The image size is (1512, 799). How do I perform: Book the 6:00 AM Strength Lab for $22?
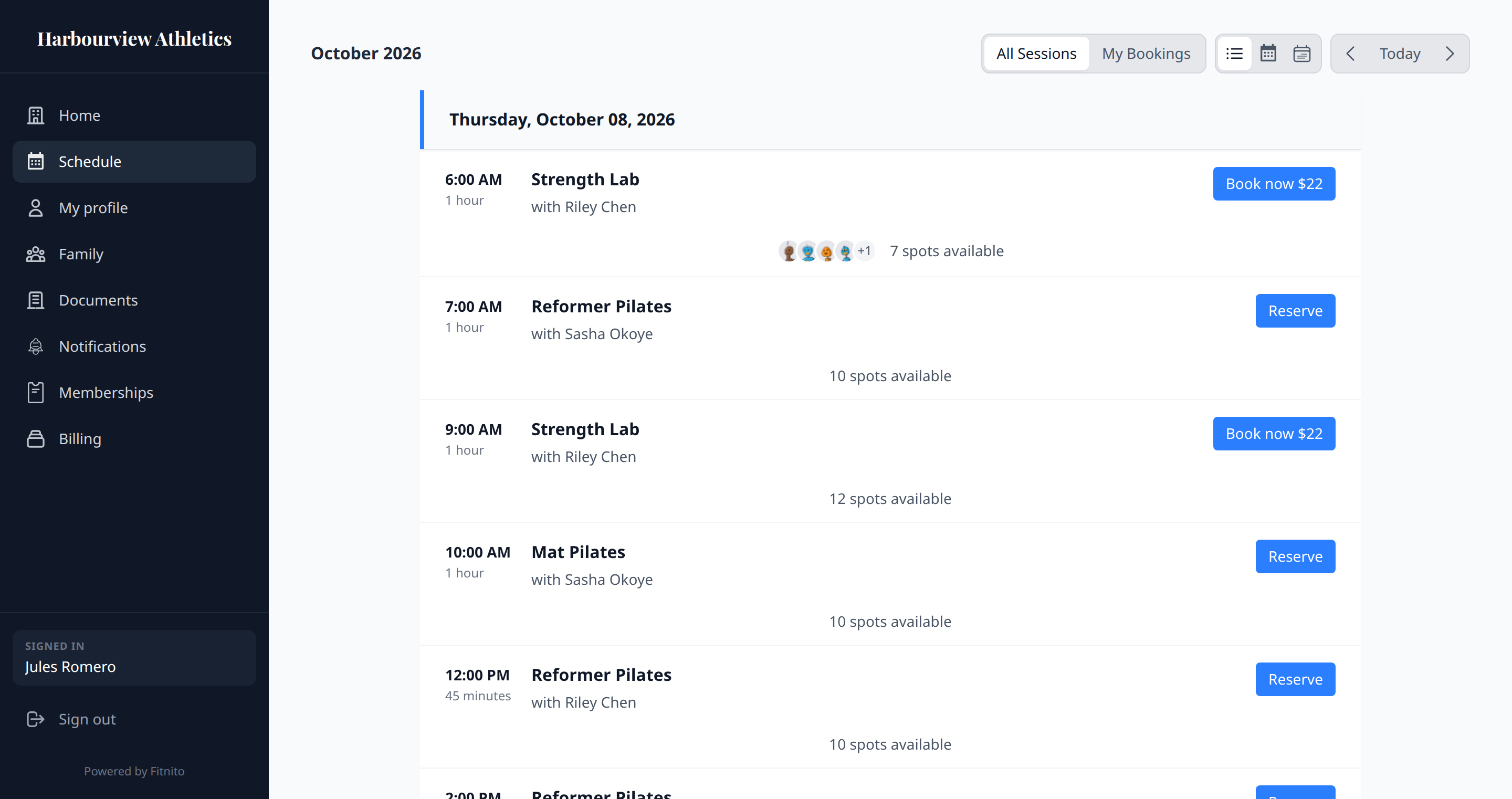click(x=1274, y=184)
